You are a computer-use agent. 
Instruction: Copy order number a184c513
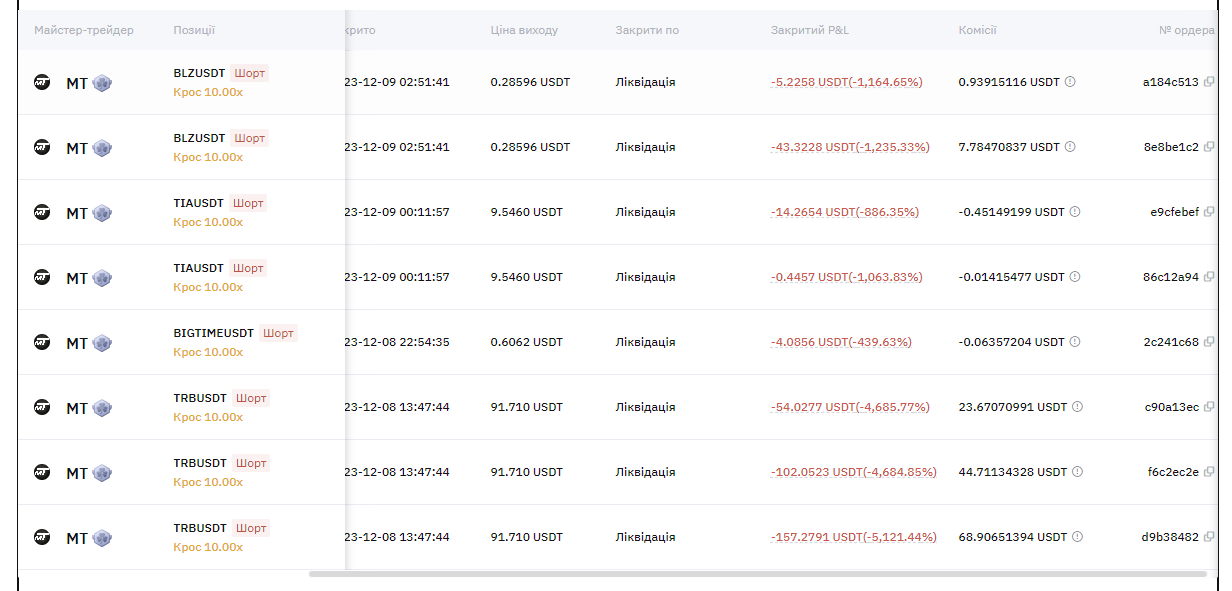[x=1209, y=82]
